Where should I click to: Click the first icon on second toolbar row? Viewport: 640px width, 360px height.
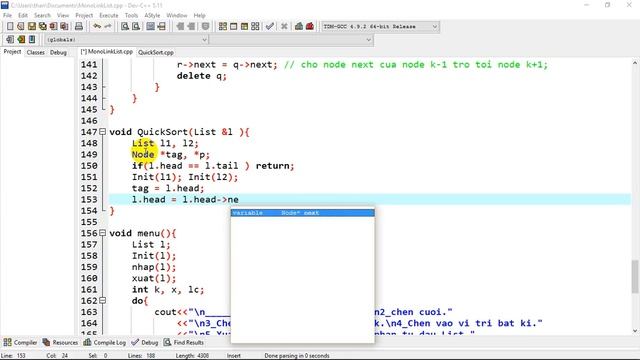point(10,40)
